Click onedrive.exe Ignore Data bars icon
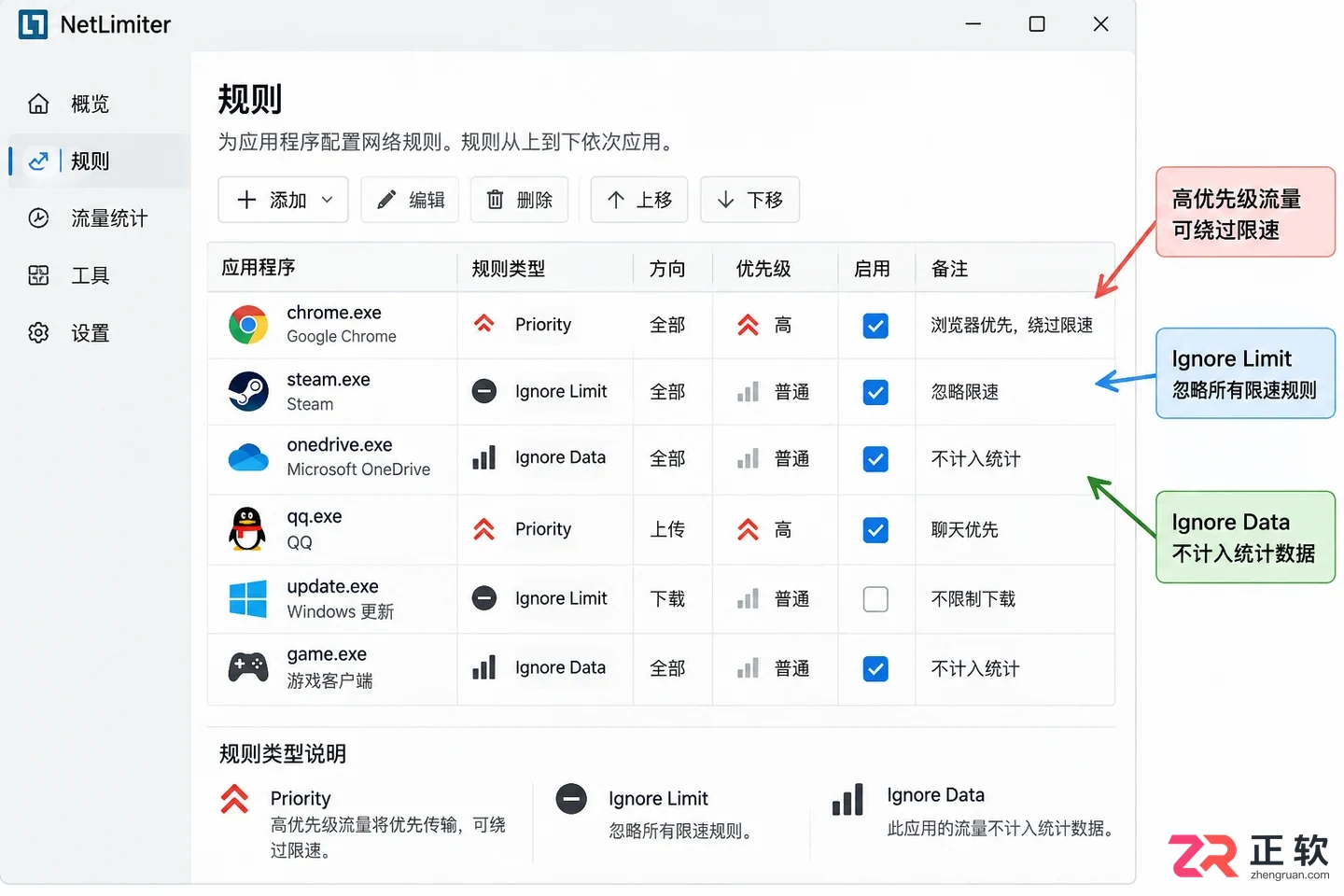 484,457
